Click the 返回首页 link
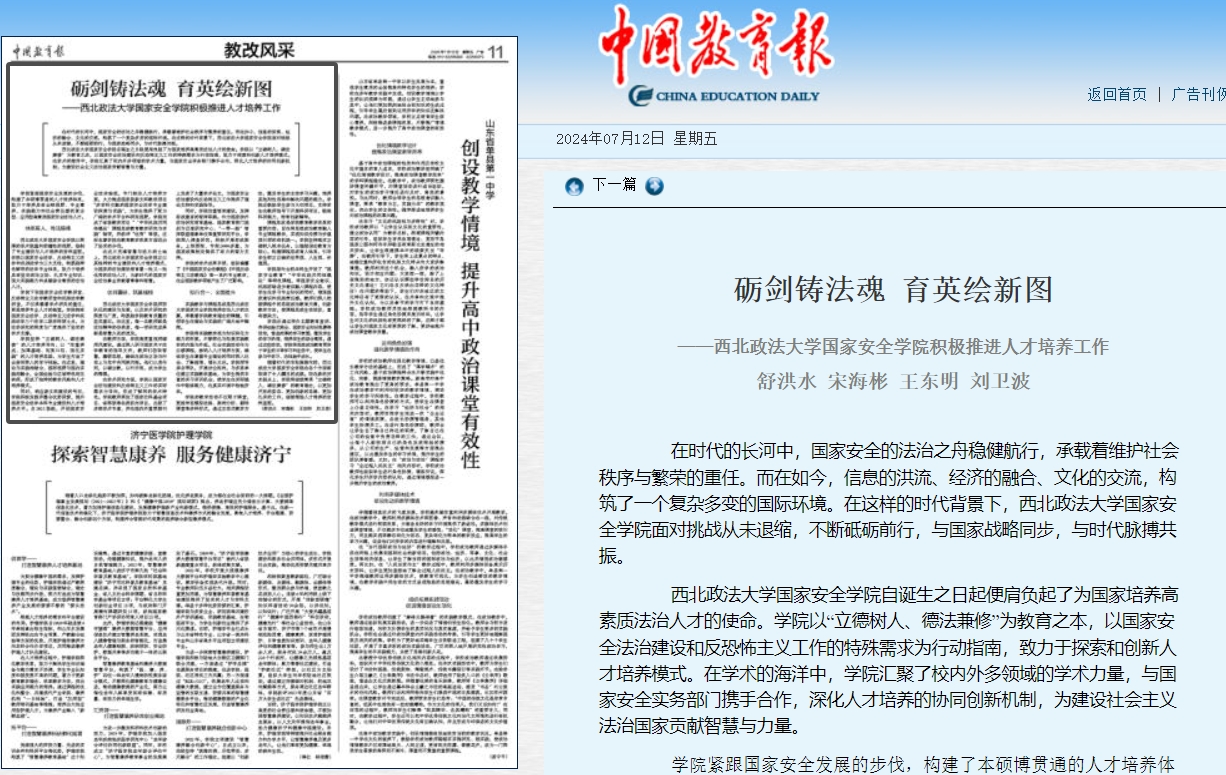 pyautogui.click(x=1117, y=94)
